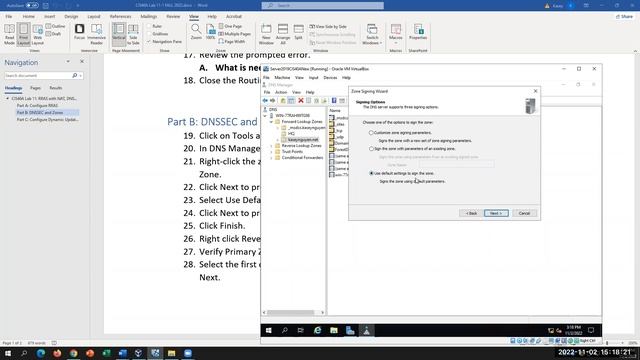The image size is (640, 360).
Task: Open the Insert ribbon tab
Action: point(49,16)
